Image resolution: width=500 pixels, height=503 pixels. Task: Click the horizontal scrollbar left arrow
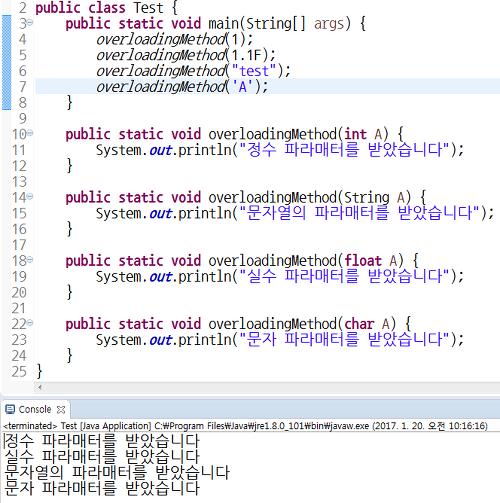pos(40,387)
